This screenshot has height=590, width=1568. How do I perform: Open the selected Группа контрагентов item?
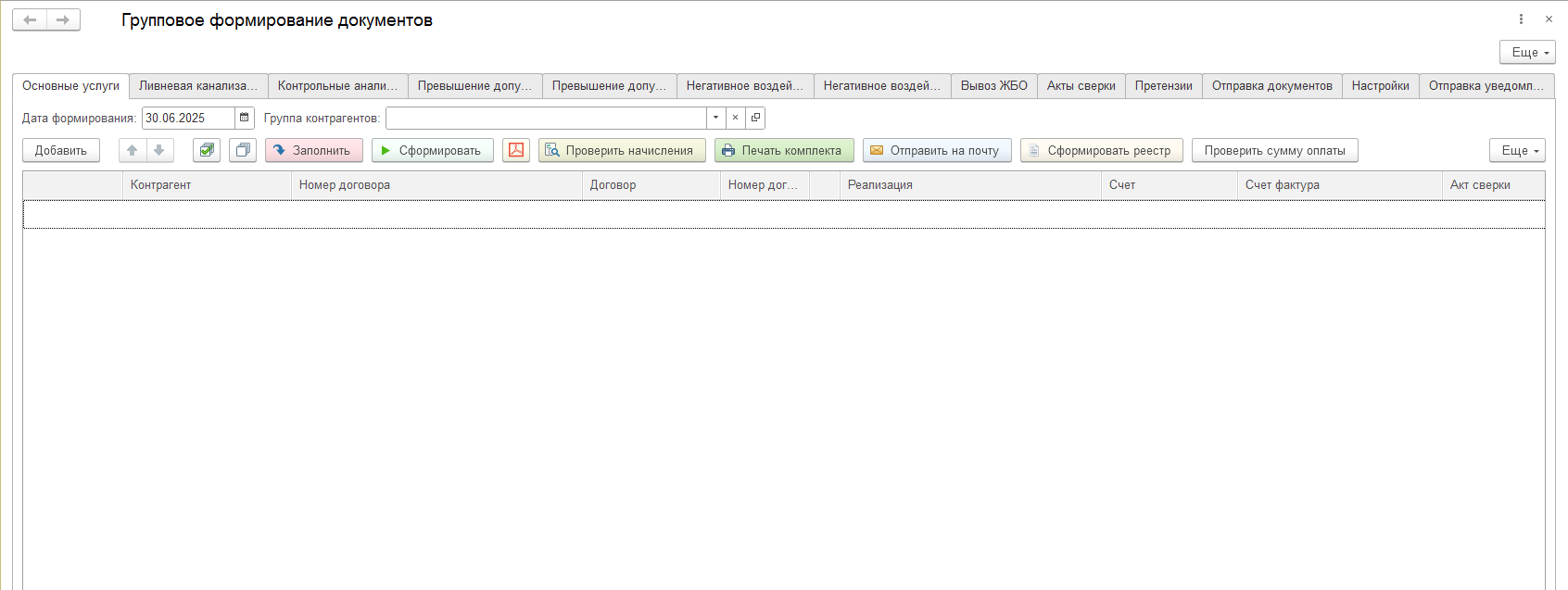coord(755,118)
